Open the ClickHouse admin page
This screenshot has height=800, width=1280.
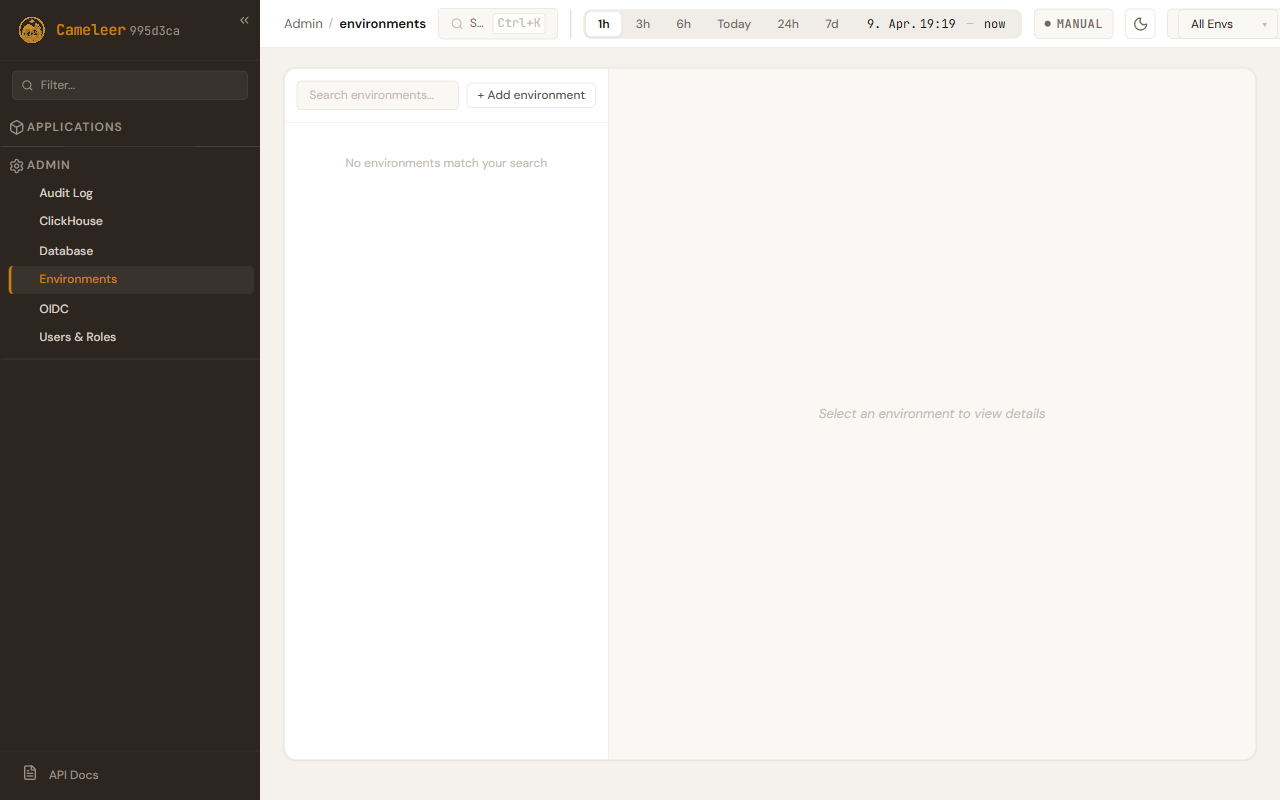click(71, 221)
